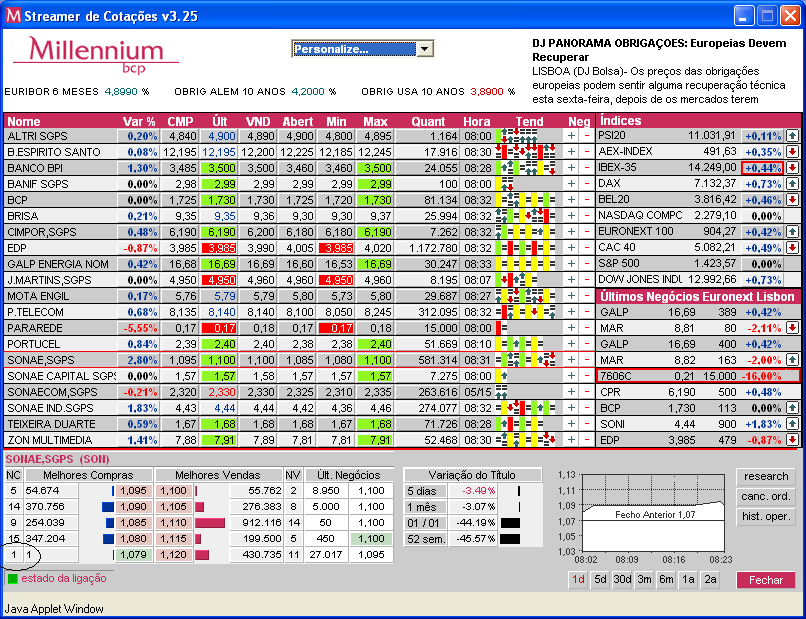Click the CPR last trade row
Image resolution: width=806 pixels, height=619 pixels.
pos(698,392)
